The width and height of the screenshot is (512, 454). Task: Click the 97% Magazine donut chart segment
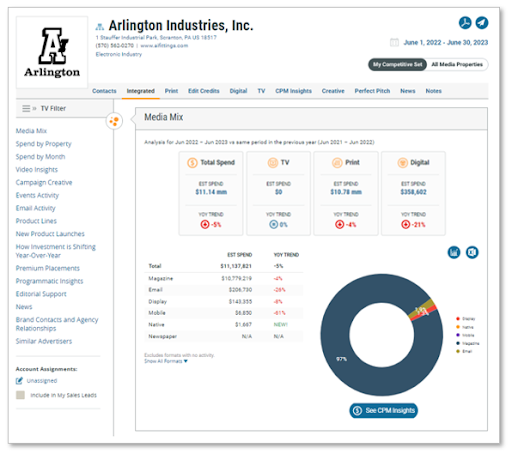341,359
